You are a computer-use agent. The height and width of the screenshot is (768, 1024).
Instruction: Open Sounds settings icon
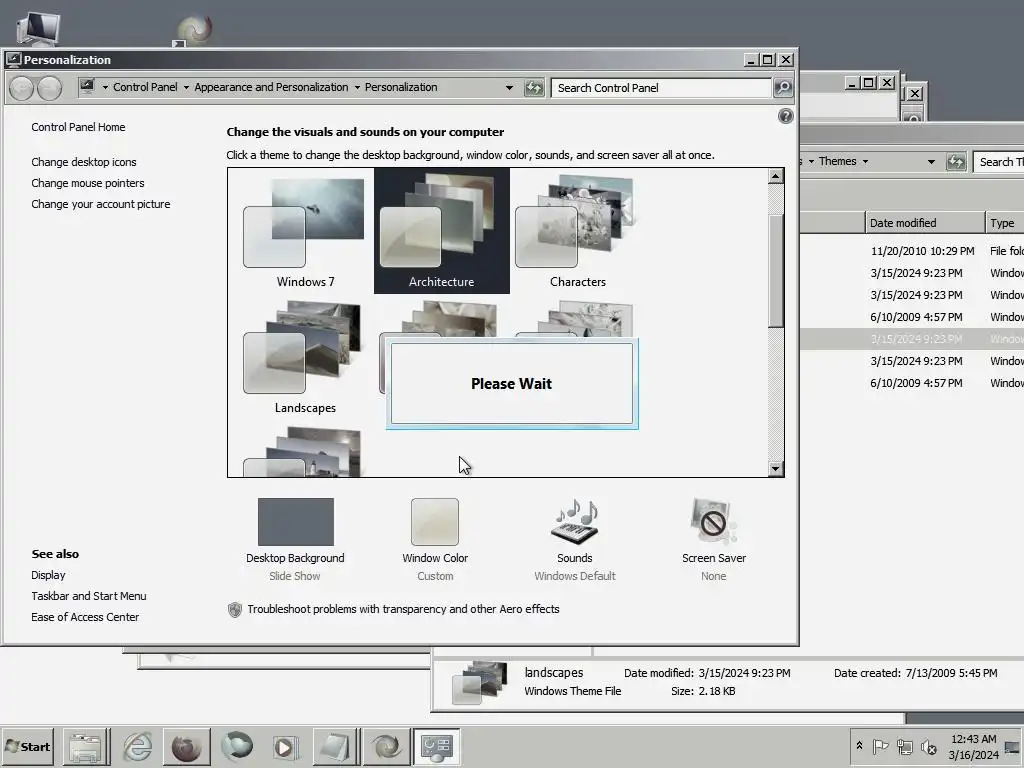(575, 522)
